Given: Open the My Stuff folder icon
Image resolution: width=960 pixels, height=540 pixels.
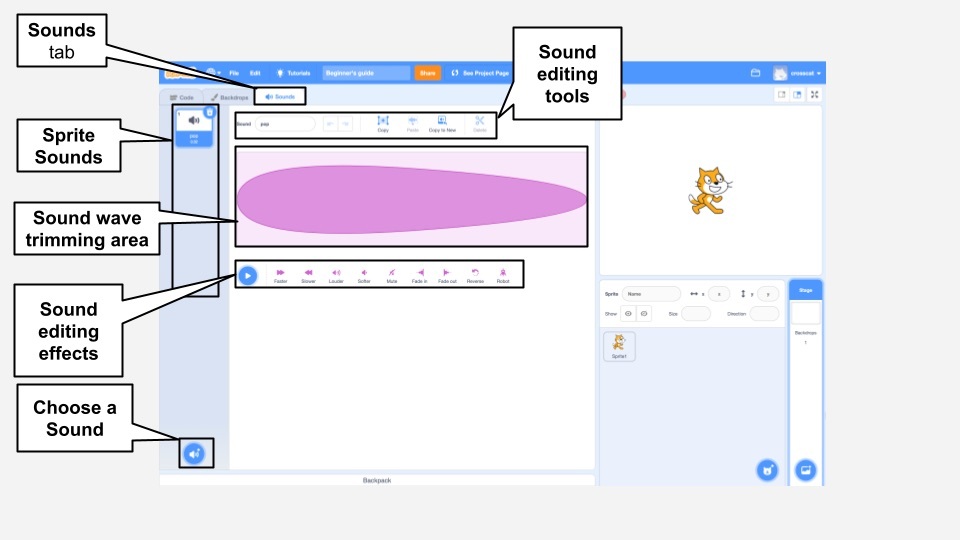Looking at the screenshot, I should pyautogui.click(x=756, y=73).
